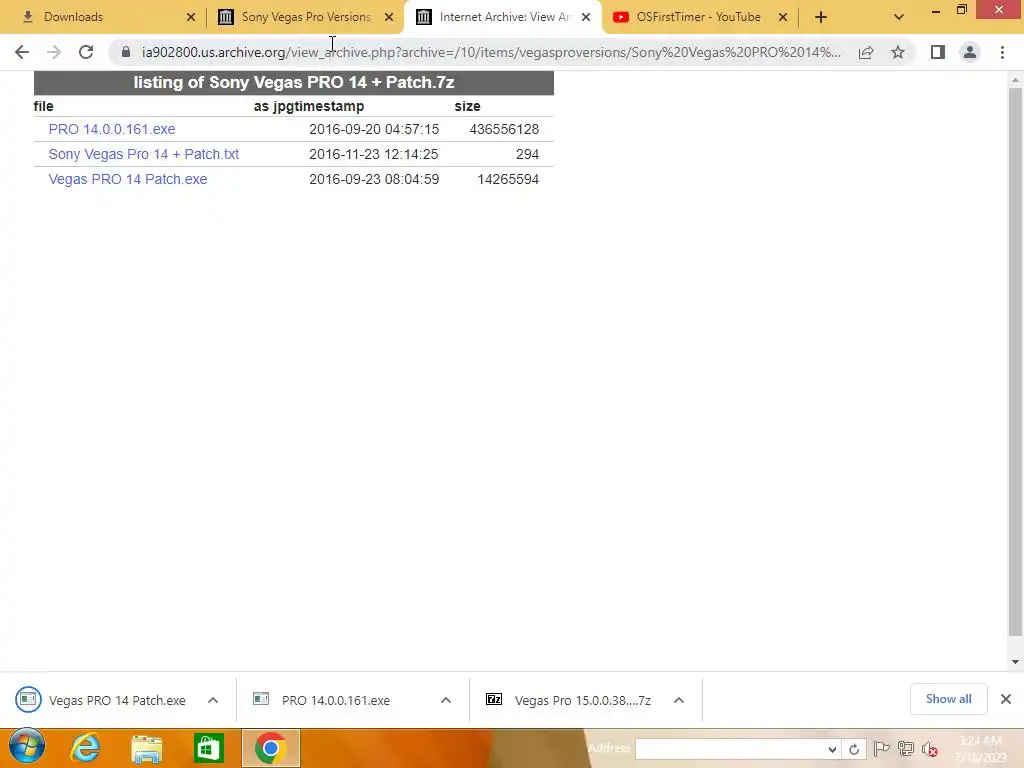Click listing title Sony Vegas PRO 14 + Patch.7z

[294, 82]
